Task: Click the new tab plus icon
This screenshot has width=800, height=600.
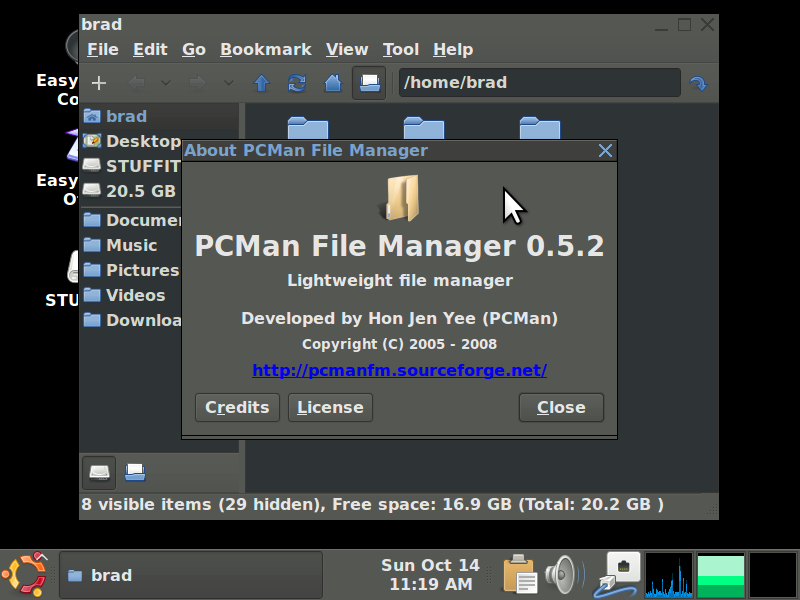Action: 98,83
